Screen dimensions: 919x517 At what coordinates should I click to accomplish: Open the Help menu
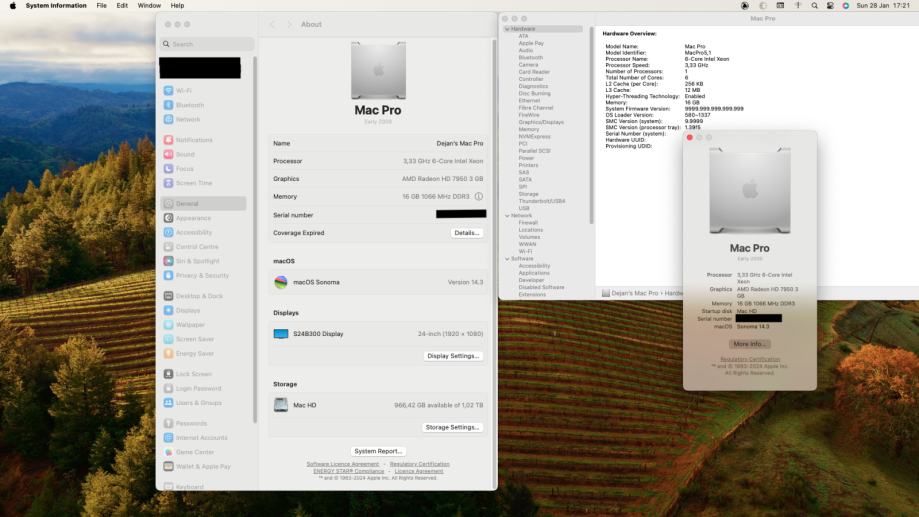(177, 5)
